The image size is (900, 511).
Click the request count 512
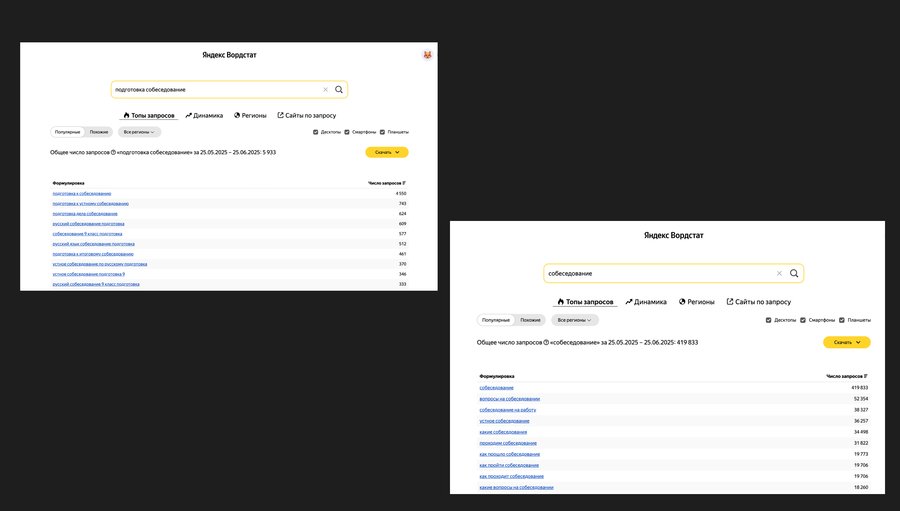402,244
